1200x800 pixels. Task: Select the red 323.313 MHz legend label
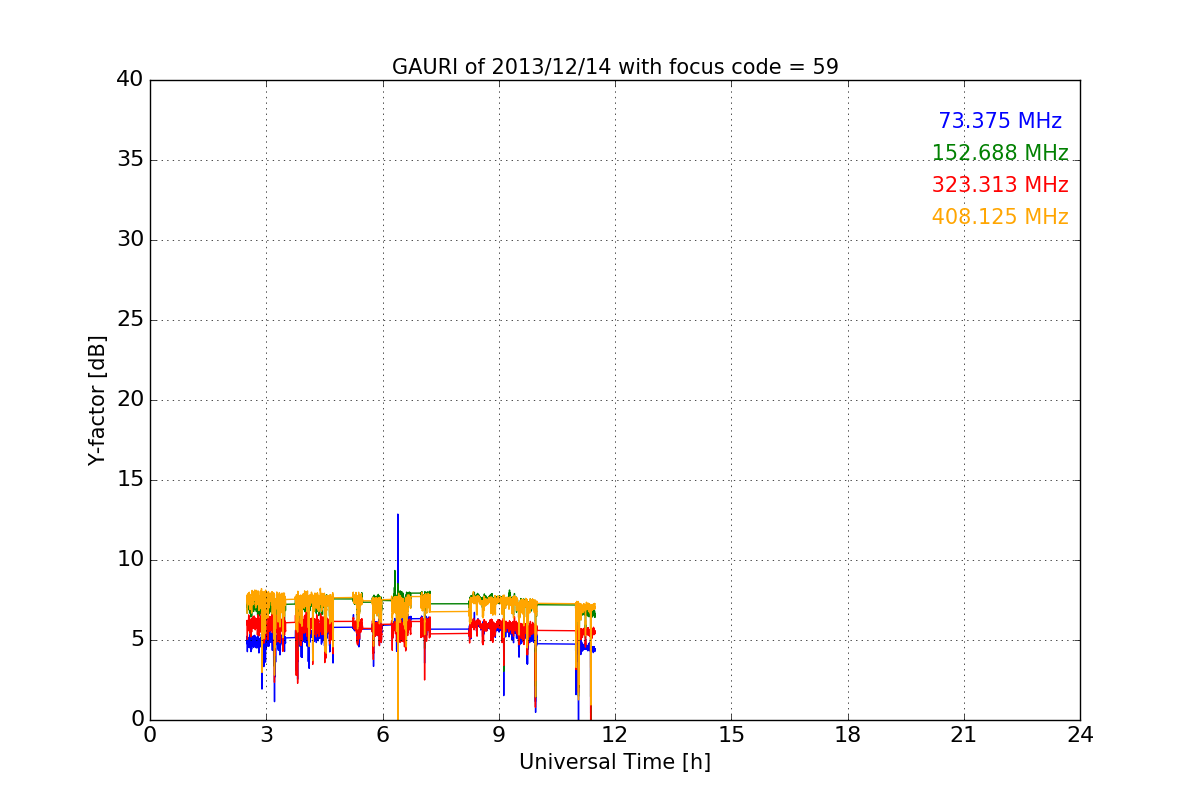(x=1000, y=185)
